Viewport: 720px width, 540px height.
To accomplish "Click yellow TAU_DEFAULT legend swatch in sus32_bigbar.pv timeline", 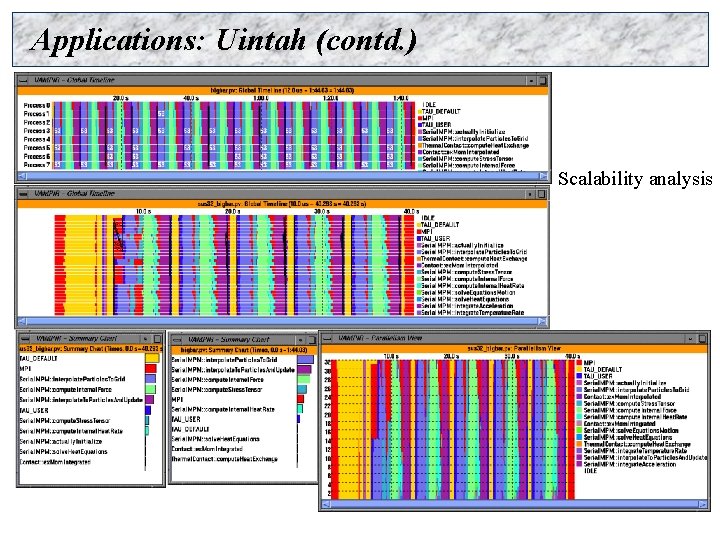I will coord(419,225).
